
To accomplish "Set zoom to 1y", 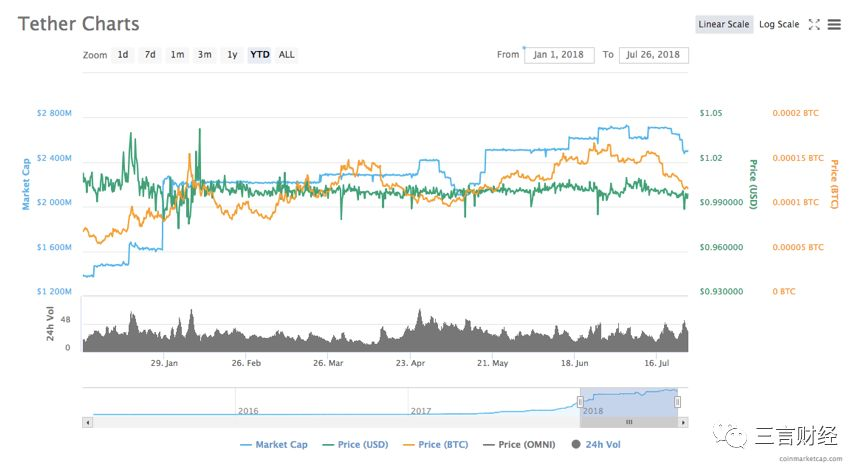I will (232, 55).
